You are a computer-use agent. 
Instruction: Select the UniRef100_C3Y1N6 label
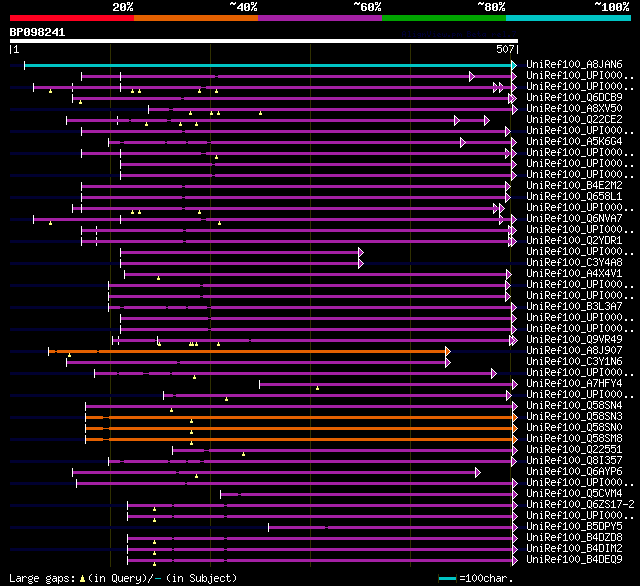(x=574, y=362)
